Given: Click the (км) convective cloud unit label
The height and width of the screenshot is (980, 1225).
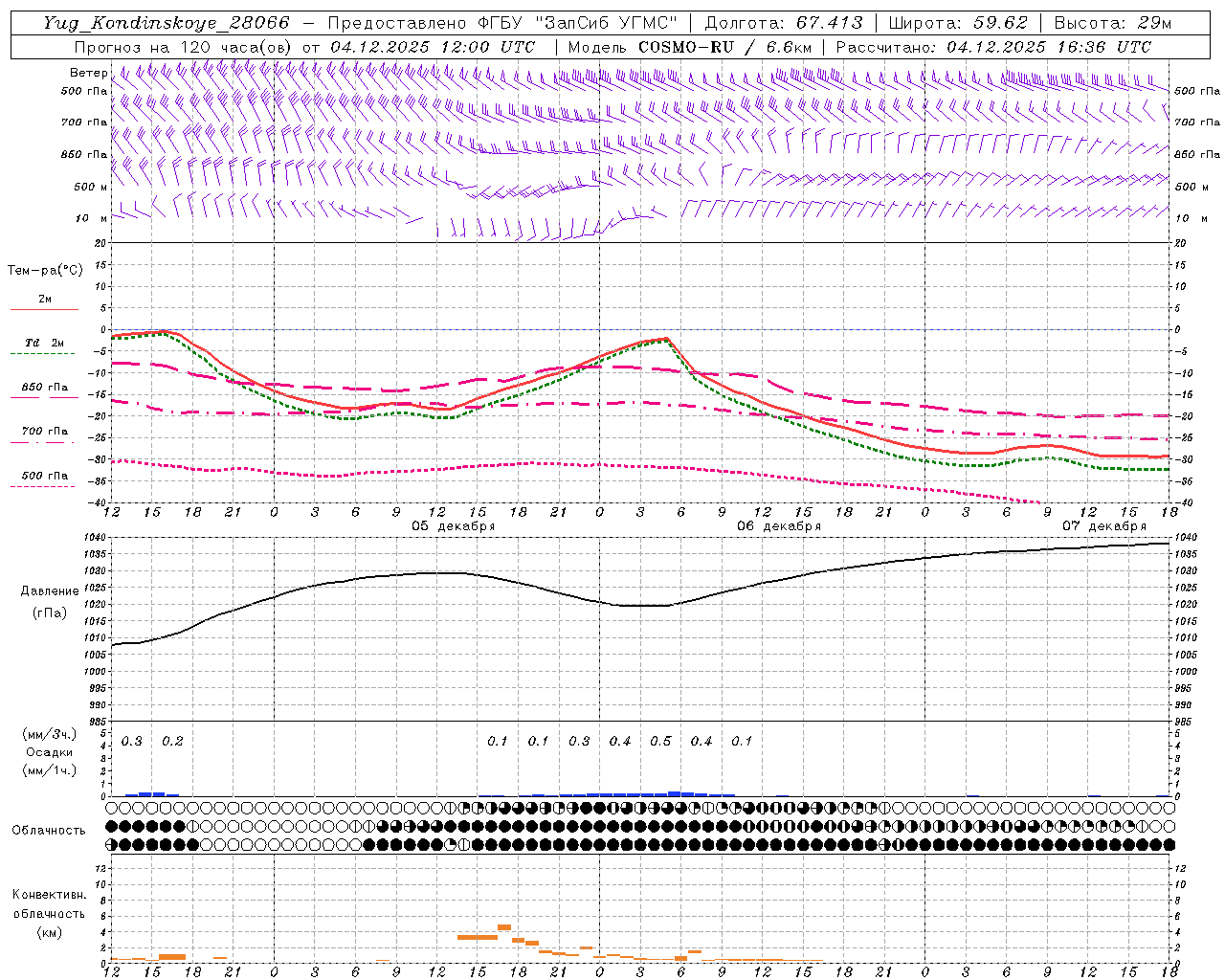Looking at the screenshot, I should tap(49, 932).
